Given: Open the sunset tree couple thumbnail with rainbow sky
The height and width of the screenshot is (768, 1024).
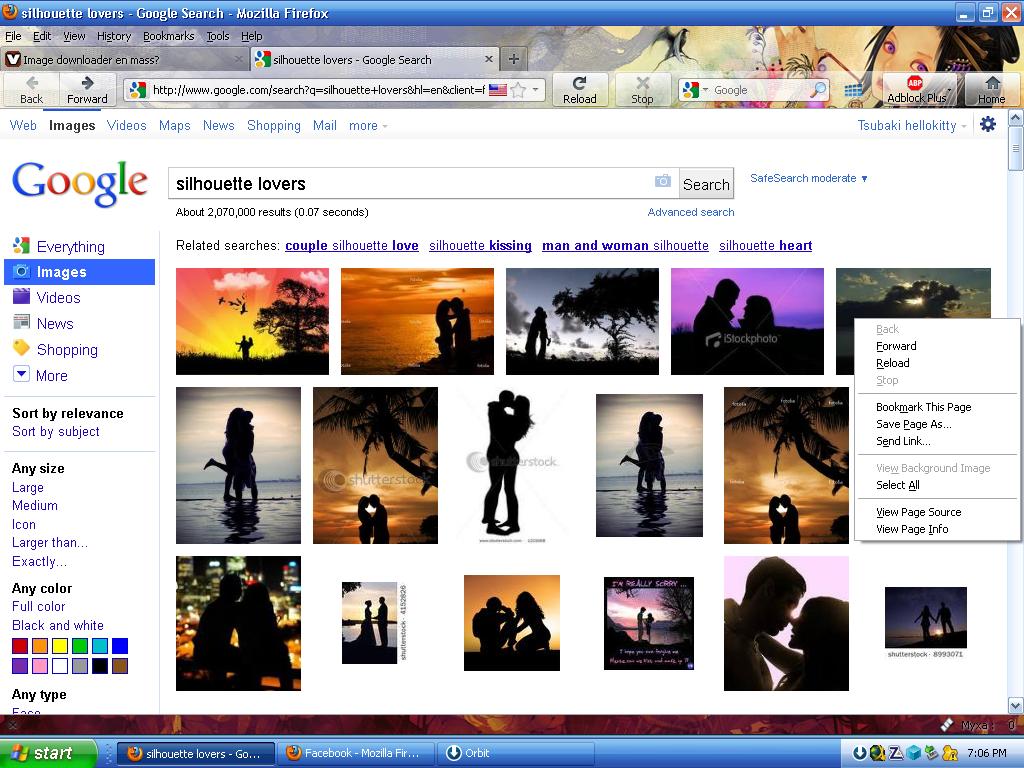Looking at the screenshot, I should point(252,321).
